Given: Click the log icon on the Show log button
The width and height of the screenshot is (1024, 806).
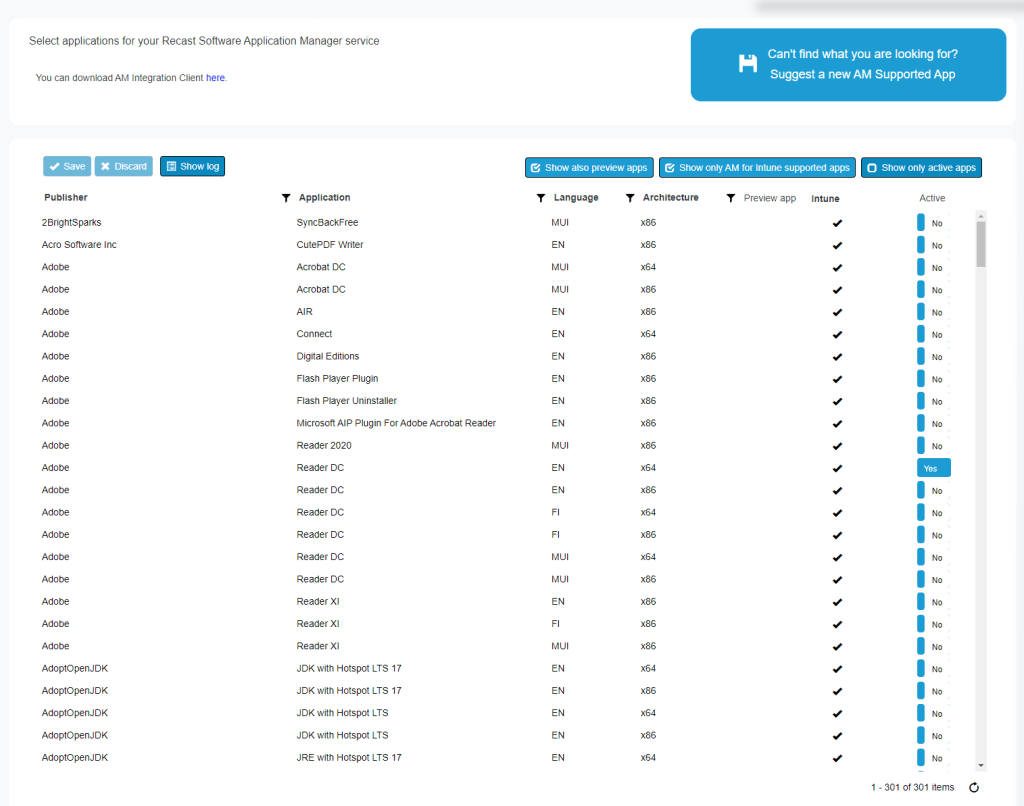Looking at the screenshot, I should click(x=171, y=167).
